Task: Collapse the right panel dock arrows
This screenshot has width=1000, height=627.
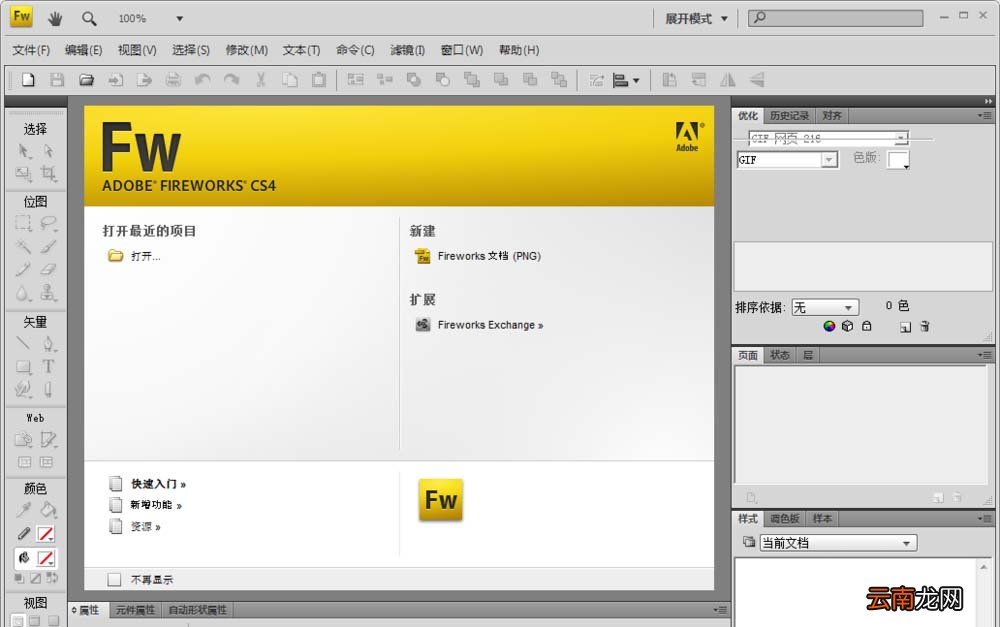Action: (x=988, y=101)
